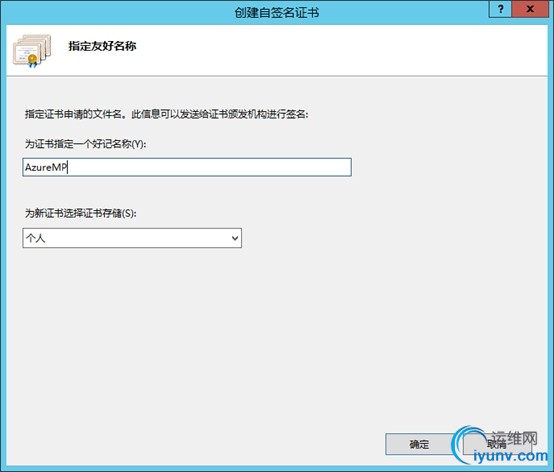
Task: Open the certificate store dropdown showing 个人
Action: pyautogui.click(x=132, y=238)
